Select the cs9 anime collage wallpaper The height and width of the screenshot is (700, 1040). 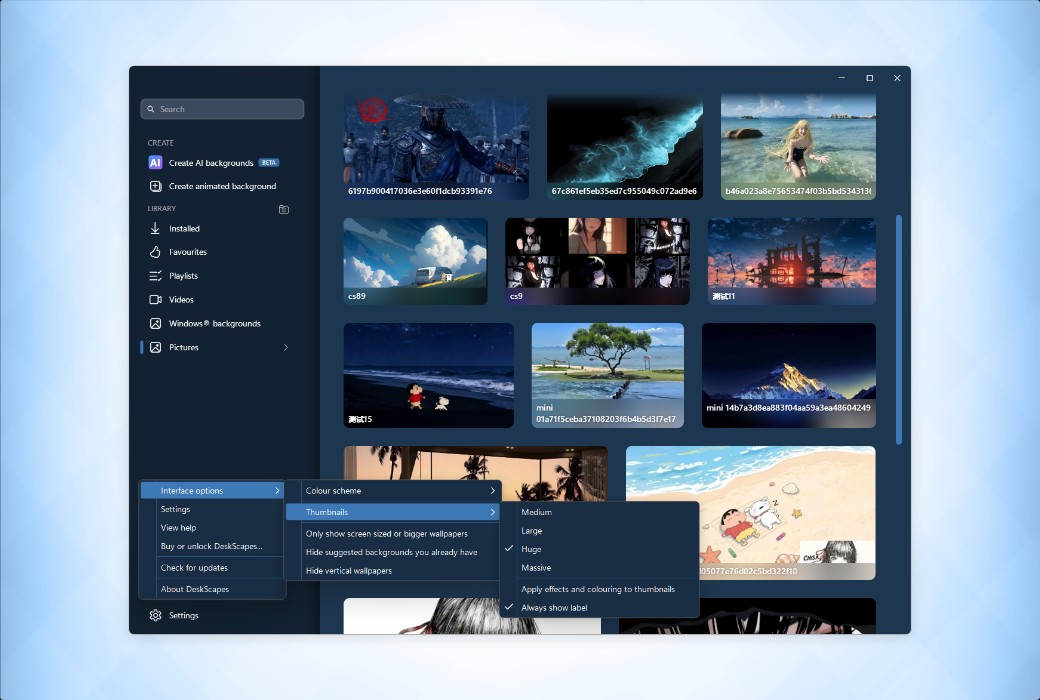coord(598,261)
